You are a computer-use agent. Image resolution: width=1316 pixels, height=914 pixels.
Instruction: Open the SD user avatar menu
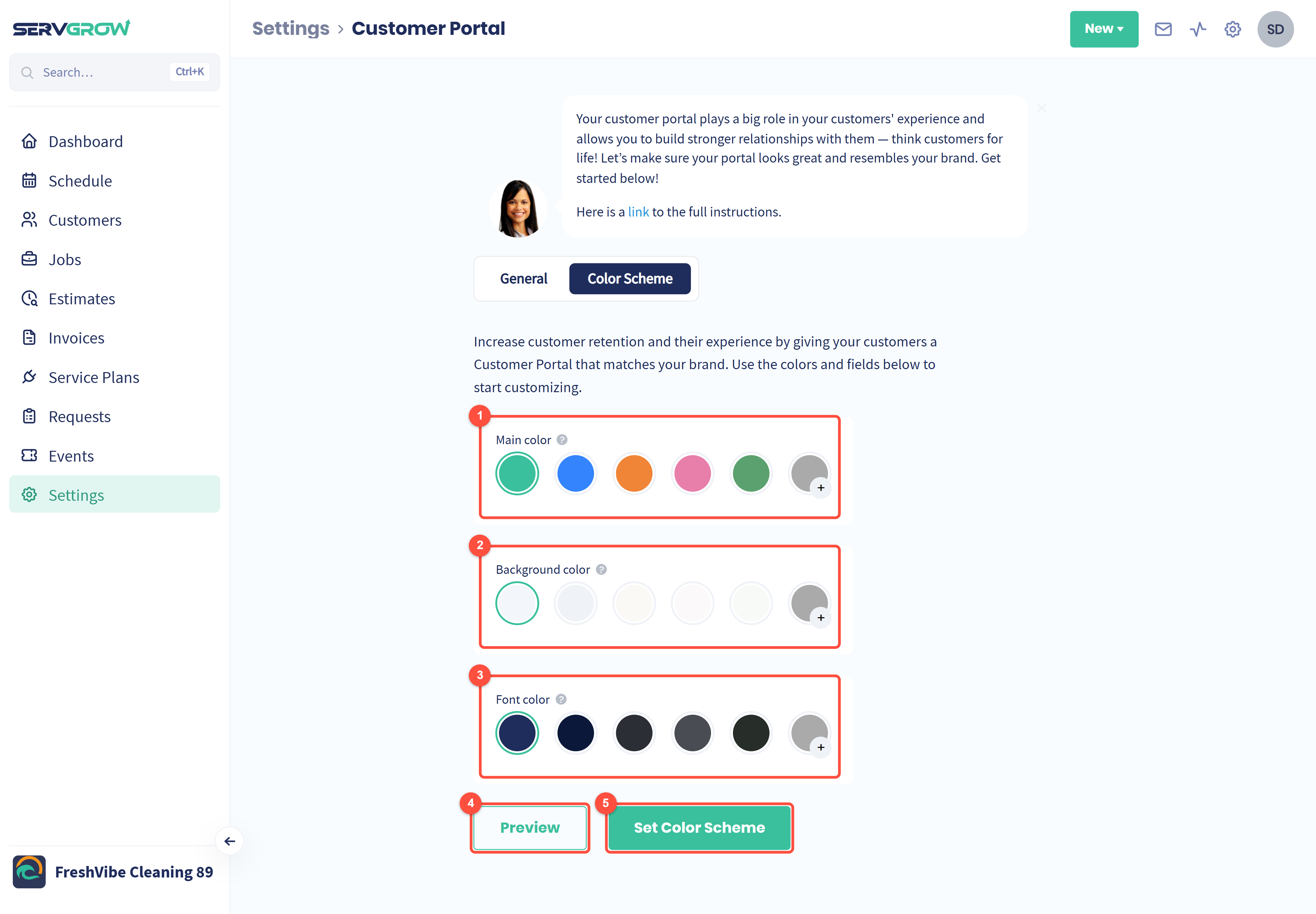coord(1275,29)
